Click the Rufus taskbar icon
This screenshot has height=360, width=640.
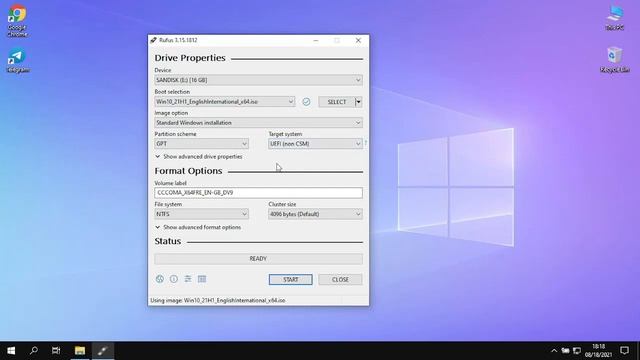102,351
